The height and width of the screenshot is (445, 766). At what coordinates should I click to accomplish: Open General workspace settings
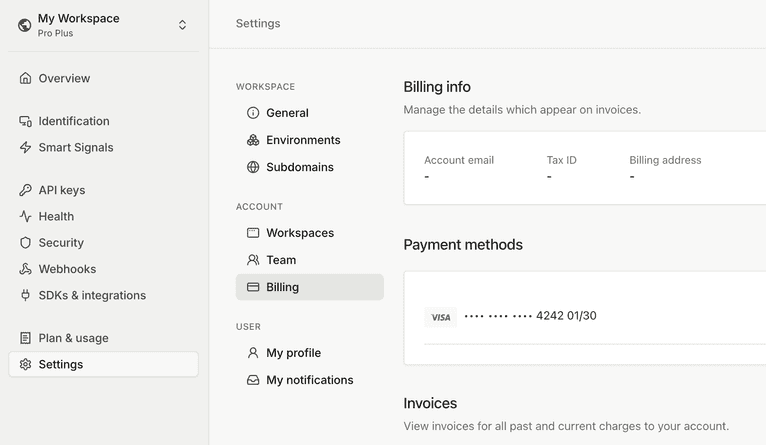tap(287, 113)
